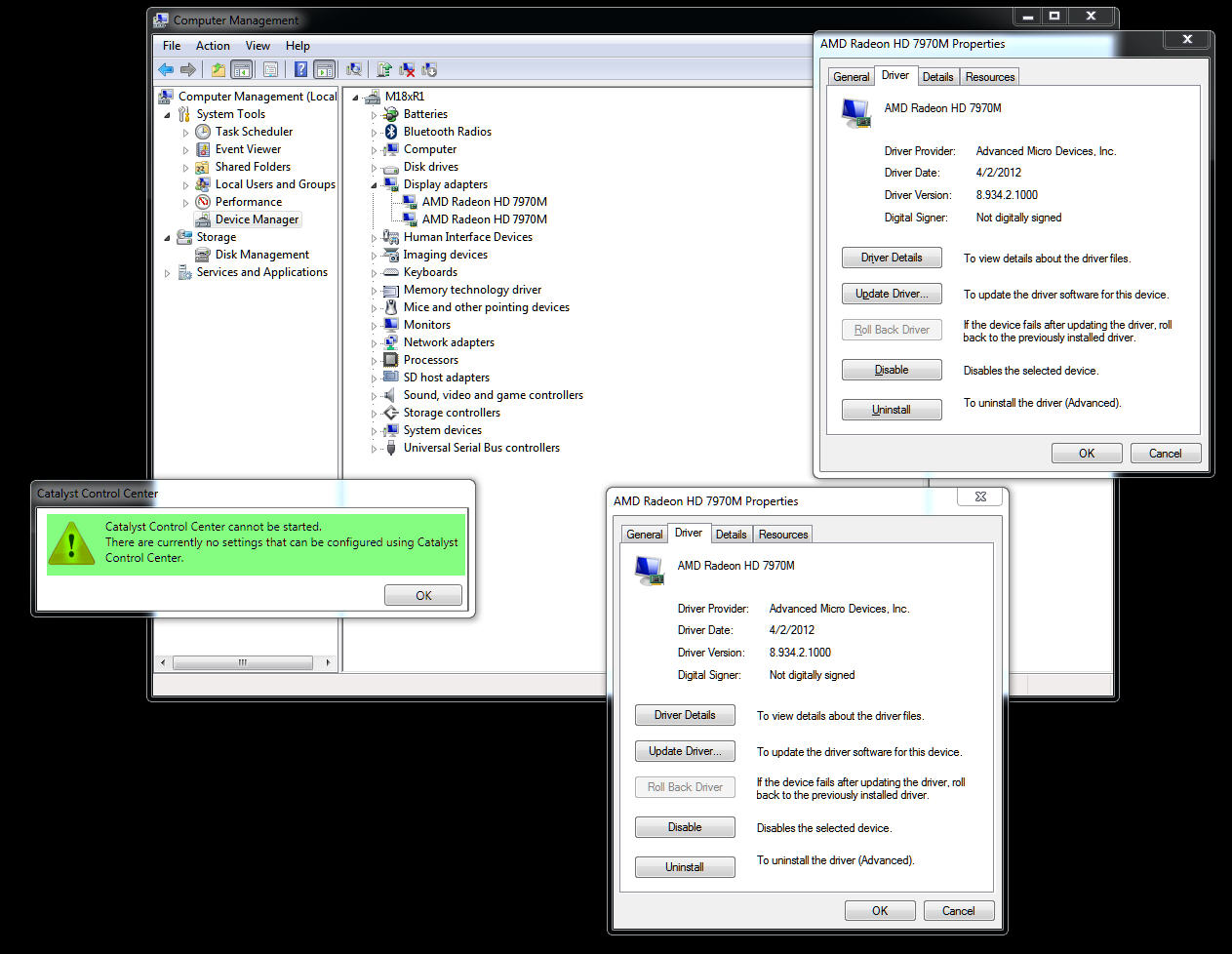Click right arrow of console tree horizontal scrollbar

pyautogui.click(x=328, y=662)
